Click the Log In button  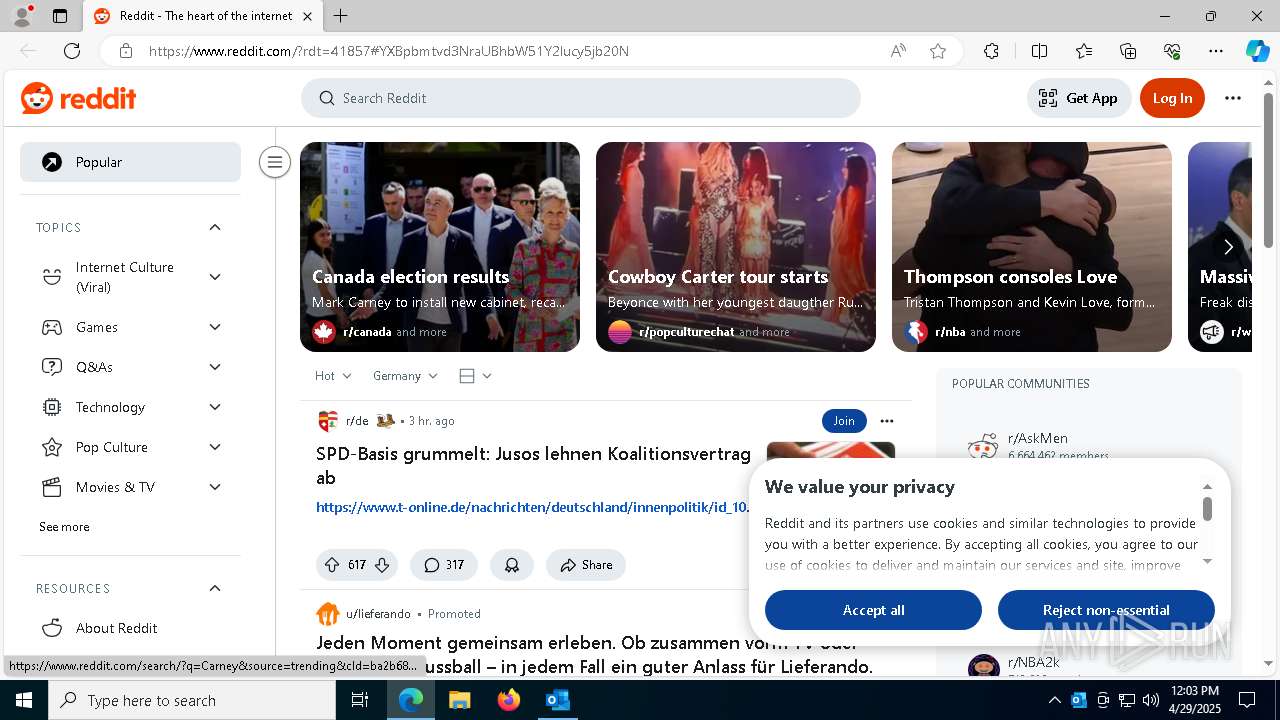1172,98
